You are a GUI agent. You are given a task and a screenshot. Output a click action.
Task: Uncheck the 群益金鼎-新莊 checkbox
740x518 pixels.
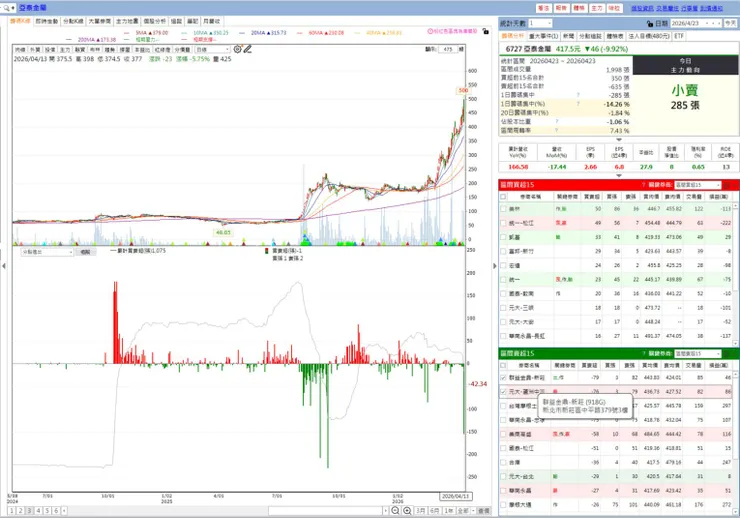(x=503, y=377)
